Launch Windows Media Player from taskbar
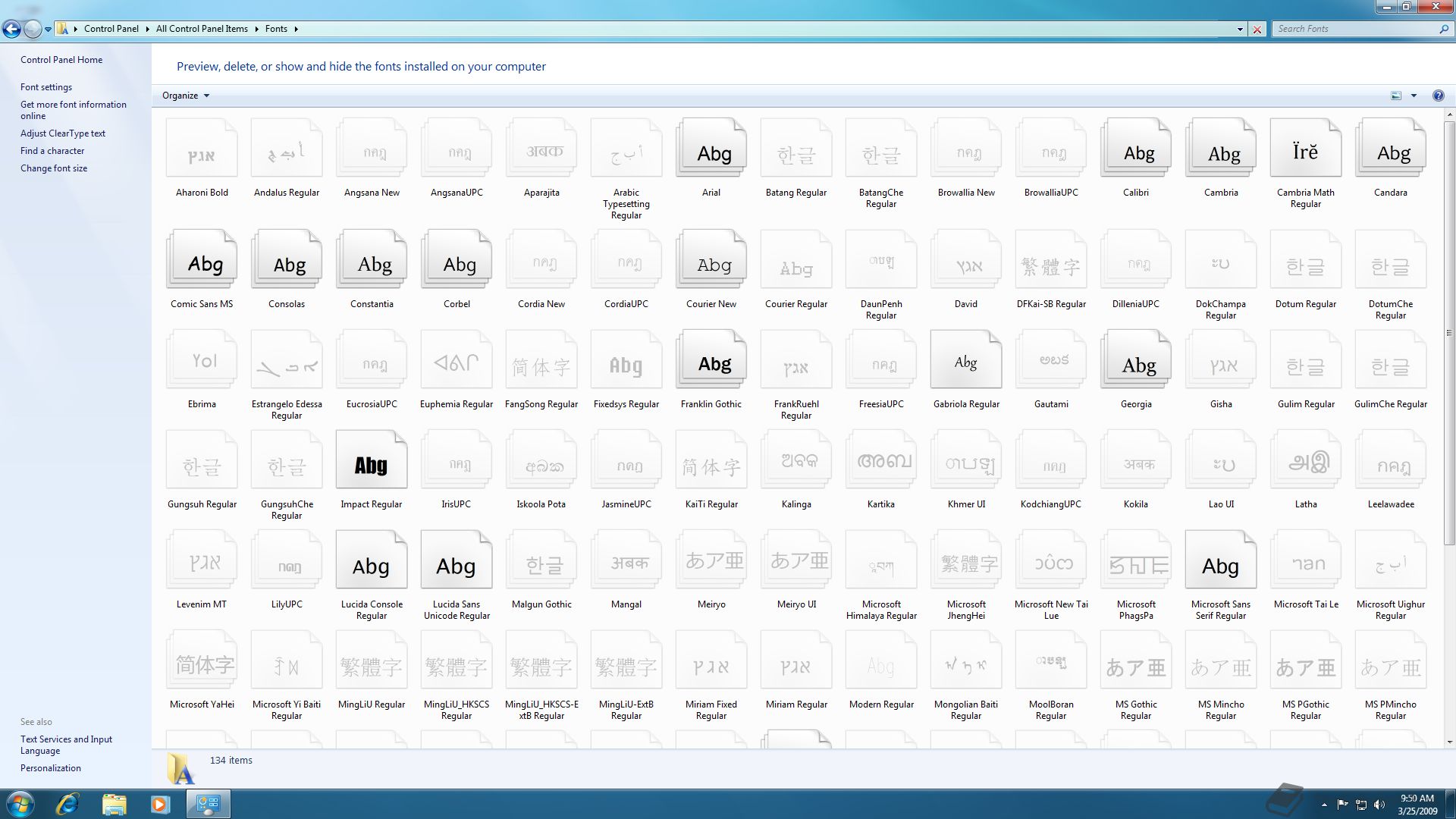The width and height of the screenshot is (1456, 819). pos(160,804)
